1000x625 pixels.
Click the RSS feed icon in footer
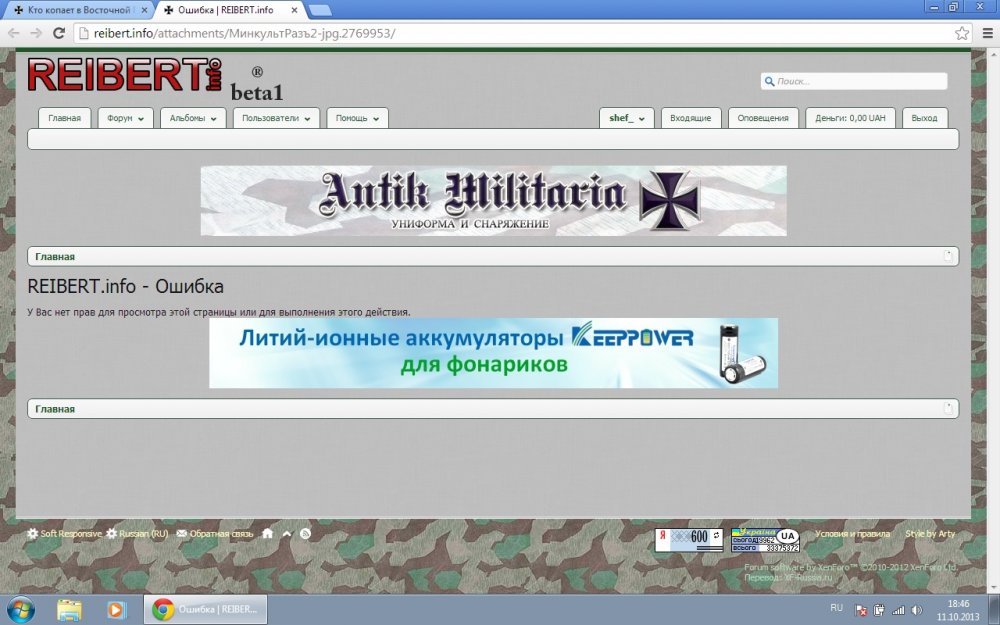coord(305,534)
